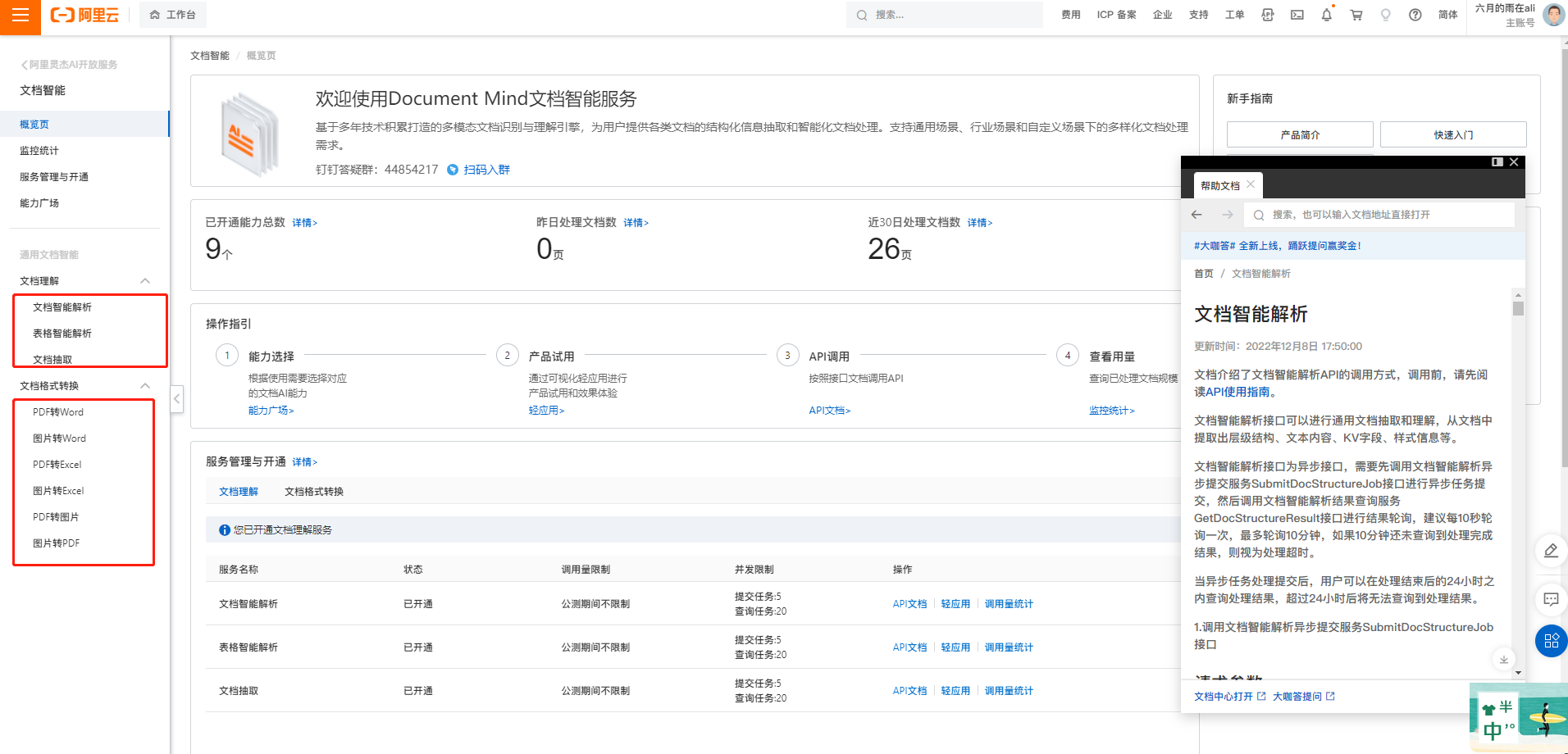Open the 工单 menu
The width and height of the screenshot is (1568, 754).
point(1235,15)
